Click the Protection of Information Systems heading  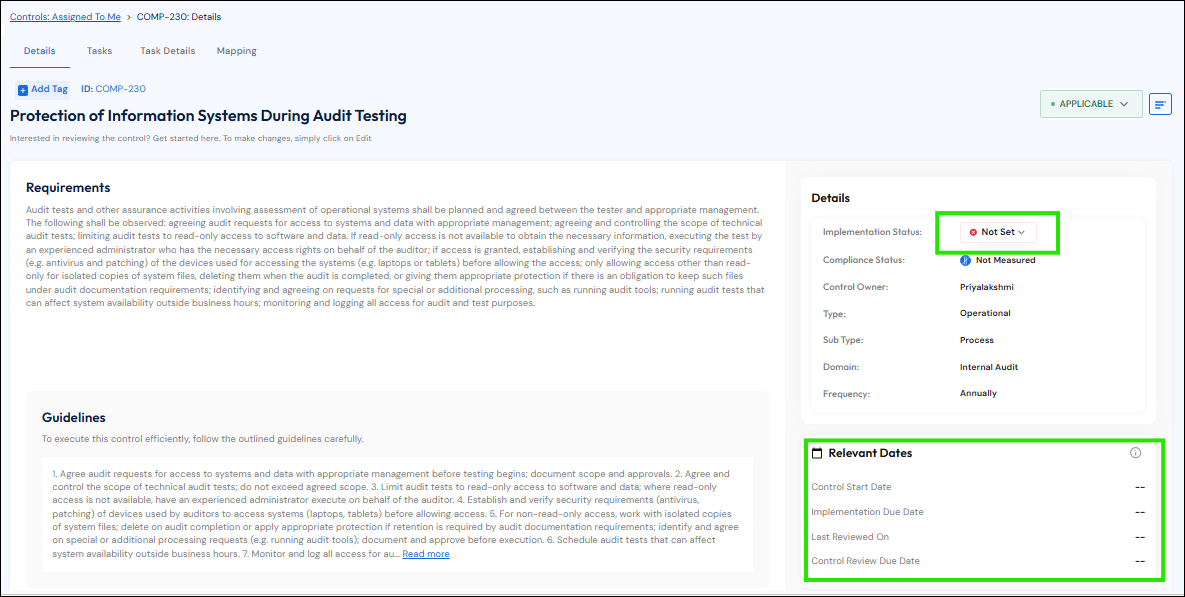208,116
